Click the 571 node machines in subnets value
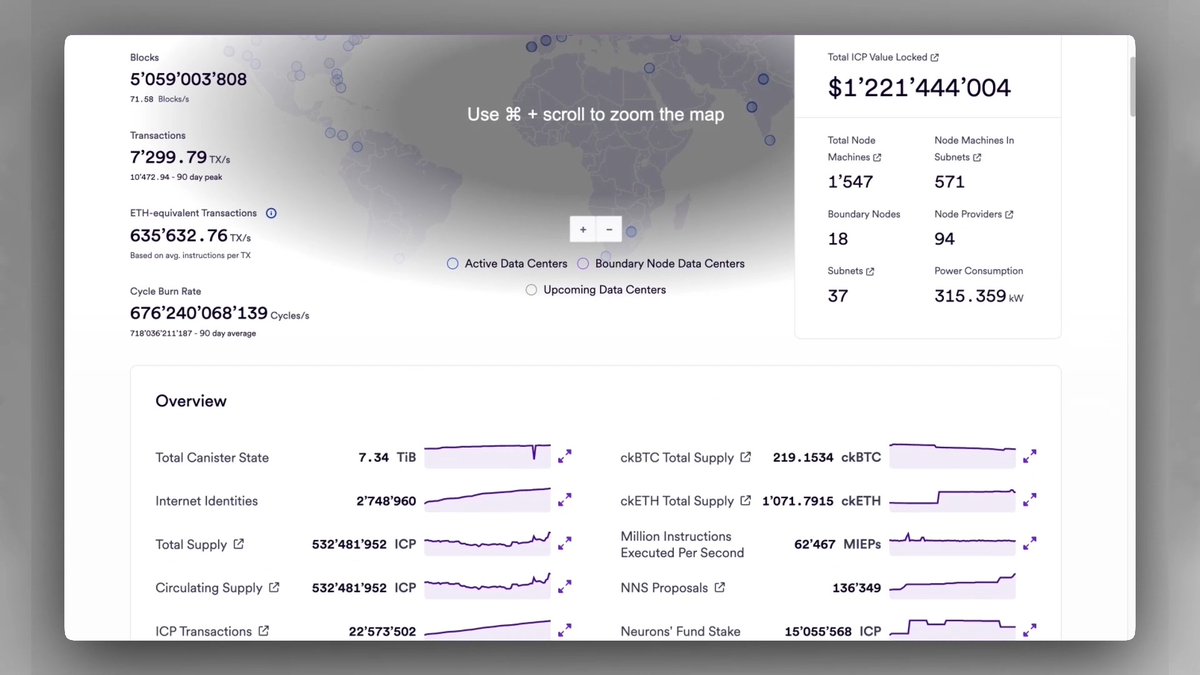This screenshot has width=1200, height=675. (x=949, y=182)
